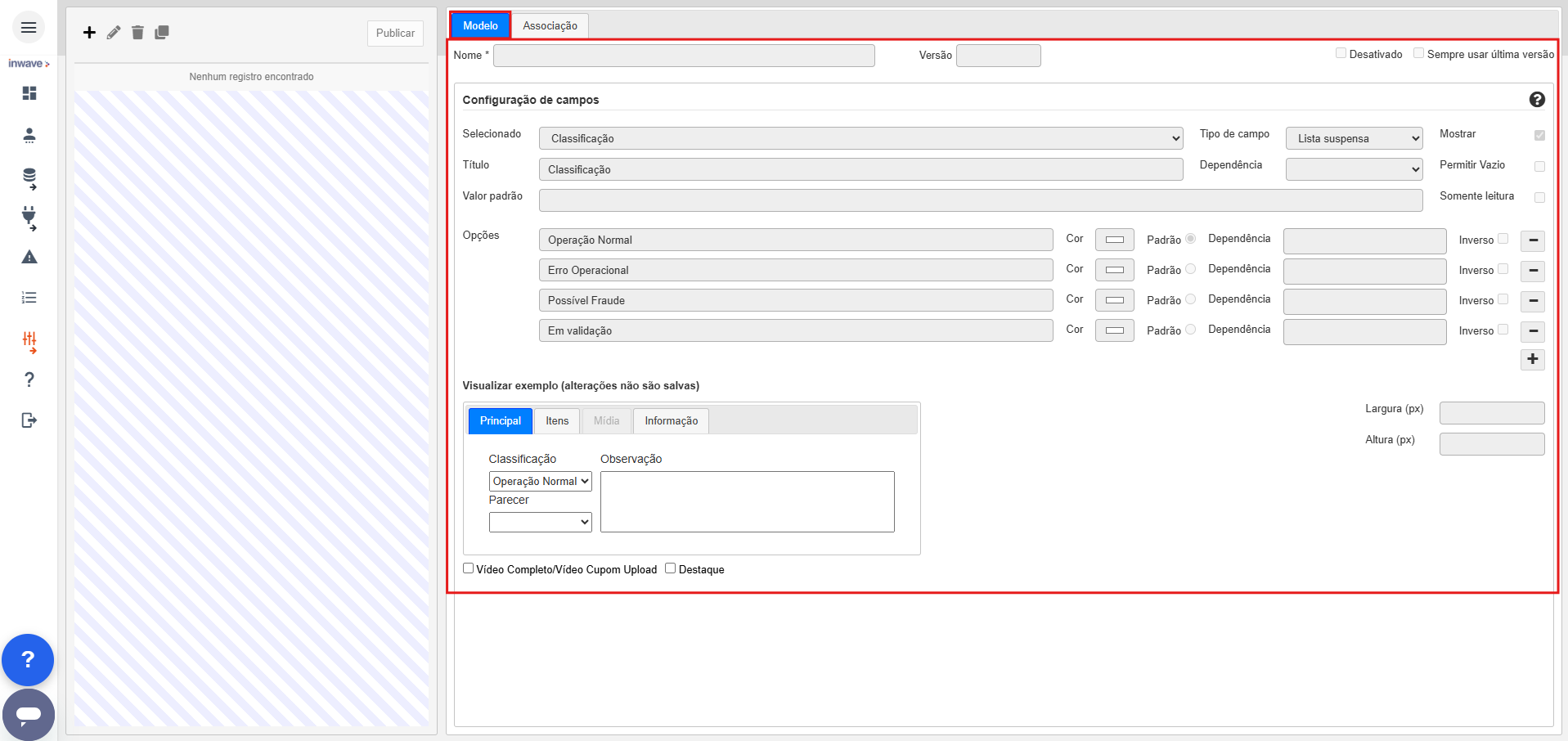The height and width of the screenshot is (741, 1568).
Task: Click the Valor padrão field
Action: pos(981,200)
